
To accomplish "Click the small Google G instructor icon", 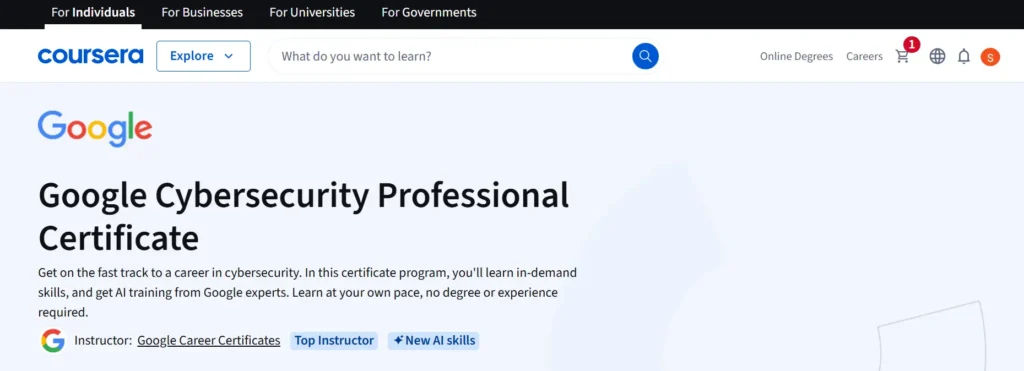I will click(53, 340).
